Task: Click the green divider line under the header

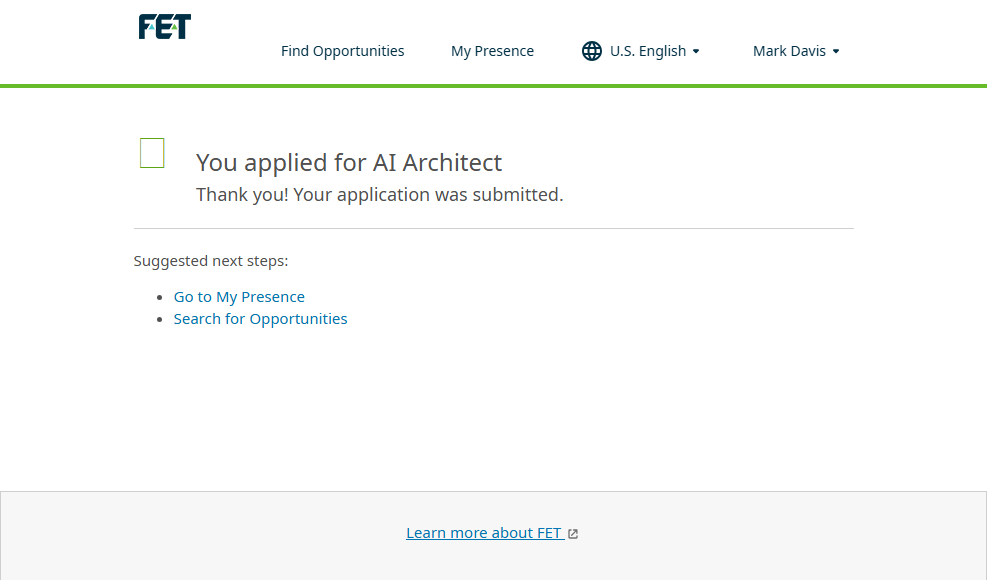Action: click(493, 86)
